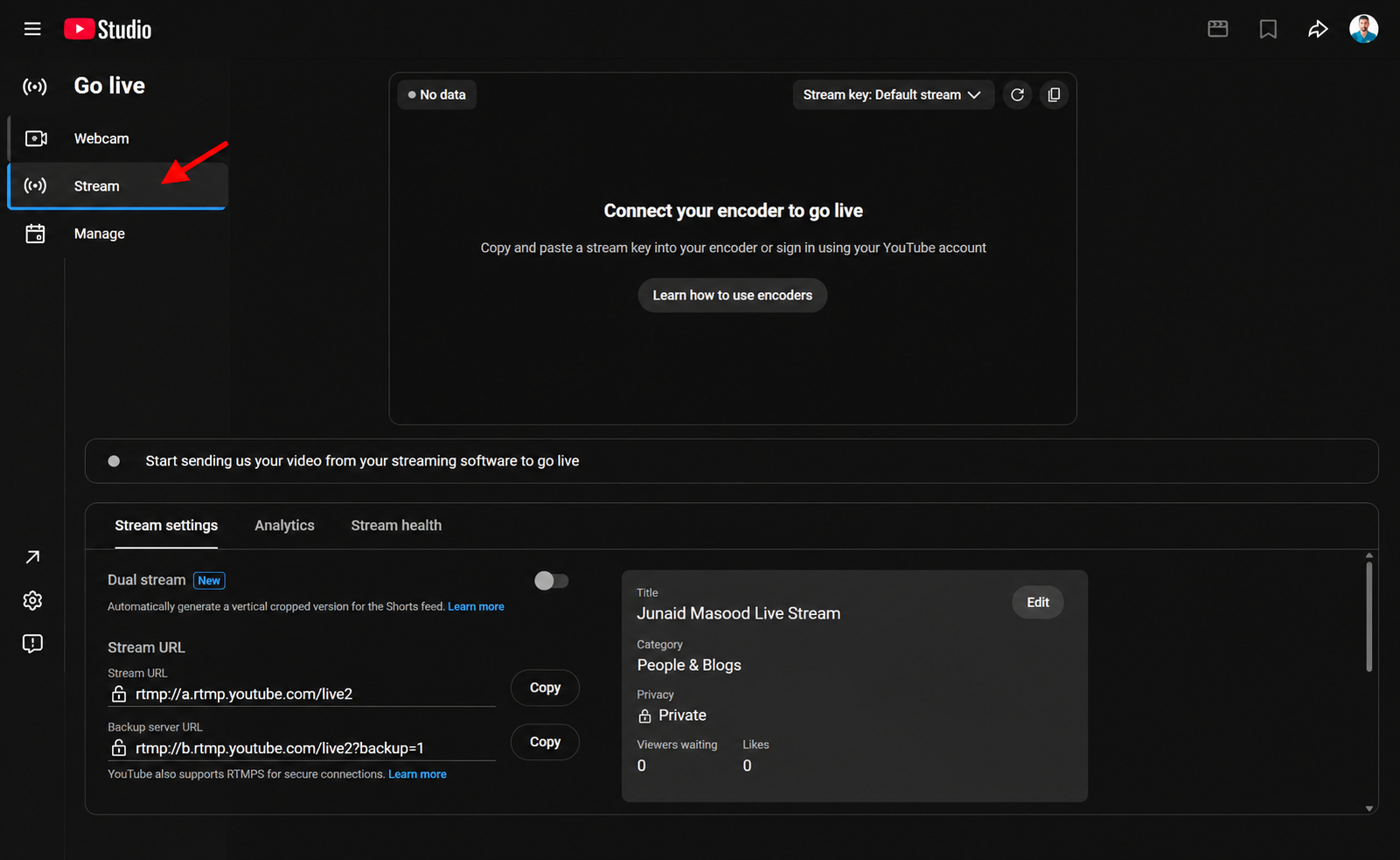The width and height of the screenshot is (1400, 860).
Task: Switch to the Stream settings tab
Action: tap(166, 525)
